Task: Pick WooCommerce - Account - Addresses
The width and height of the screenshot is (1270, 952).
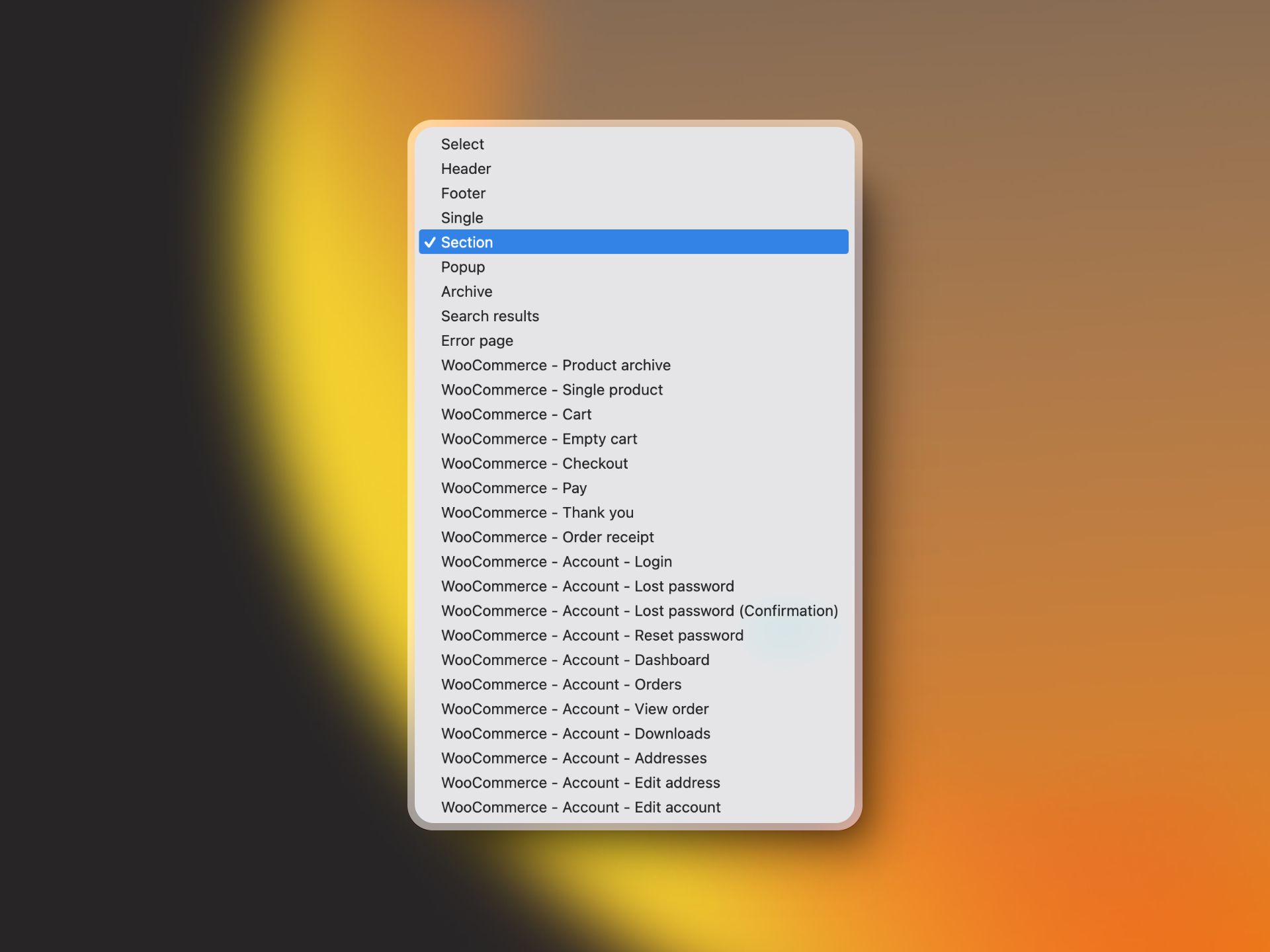Action: coord(634,758)
